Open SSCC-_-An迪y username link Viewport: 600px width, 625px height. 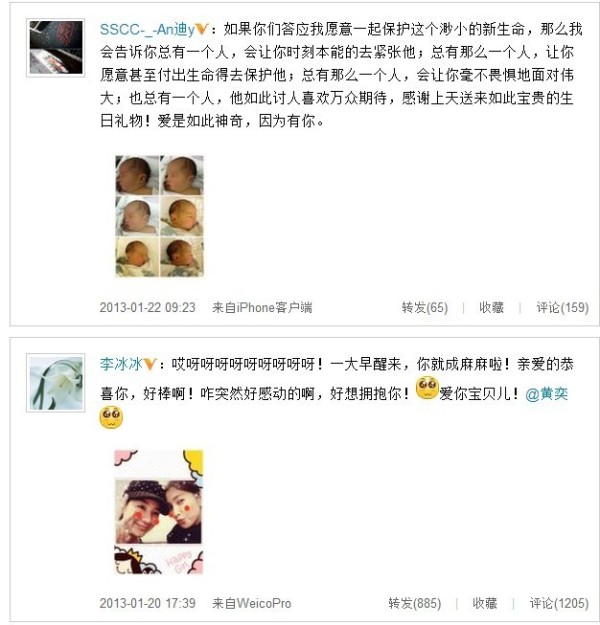148,29
